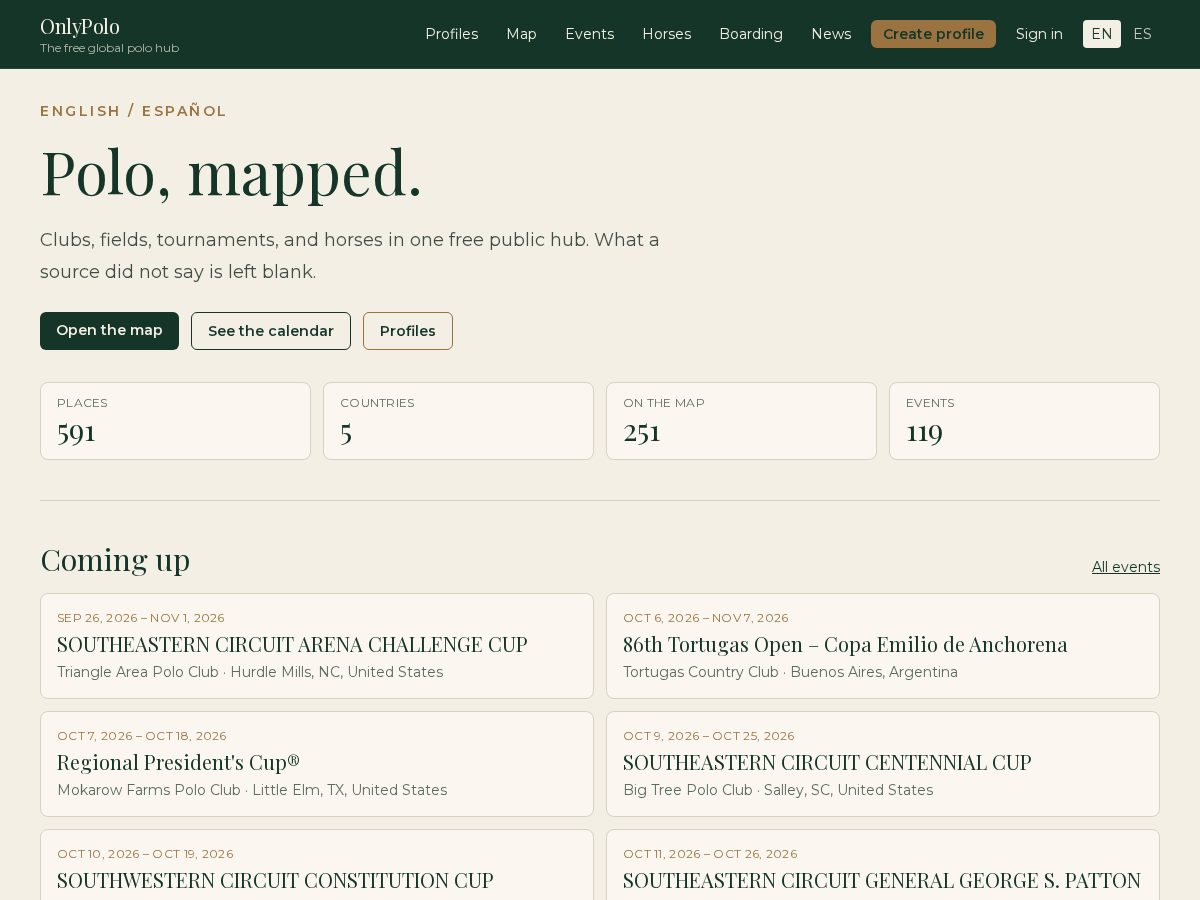1200x900 pixels.
Task: Click the Countries count 5
Action: point(346,432)
